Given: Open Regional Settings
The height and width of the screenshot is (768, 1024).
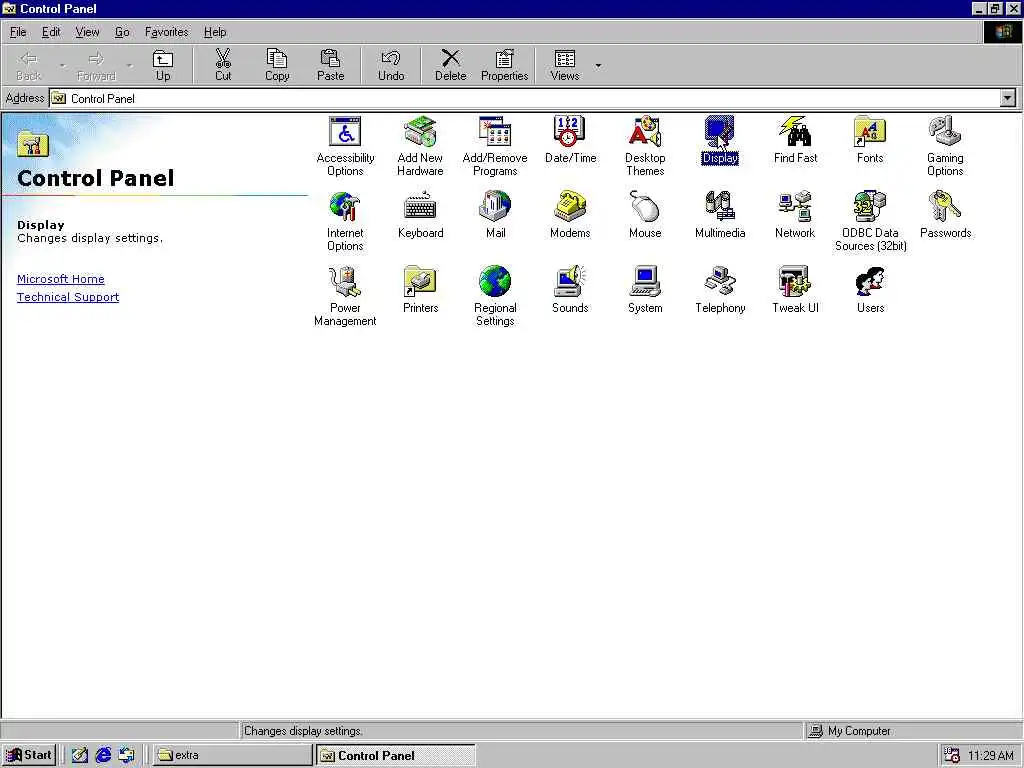Looking at the screenshot, I should (x=495, y=296).
